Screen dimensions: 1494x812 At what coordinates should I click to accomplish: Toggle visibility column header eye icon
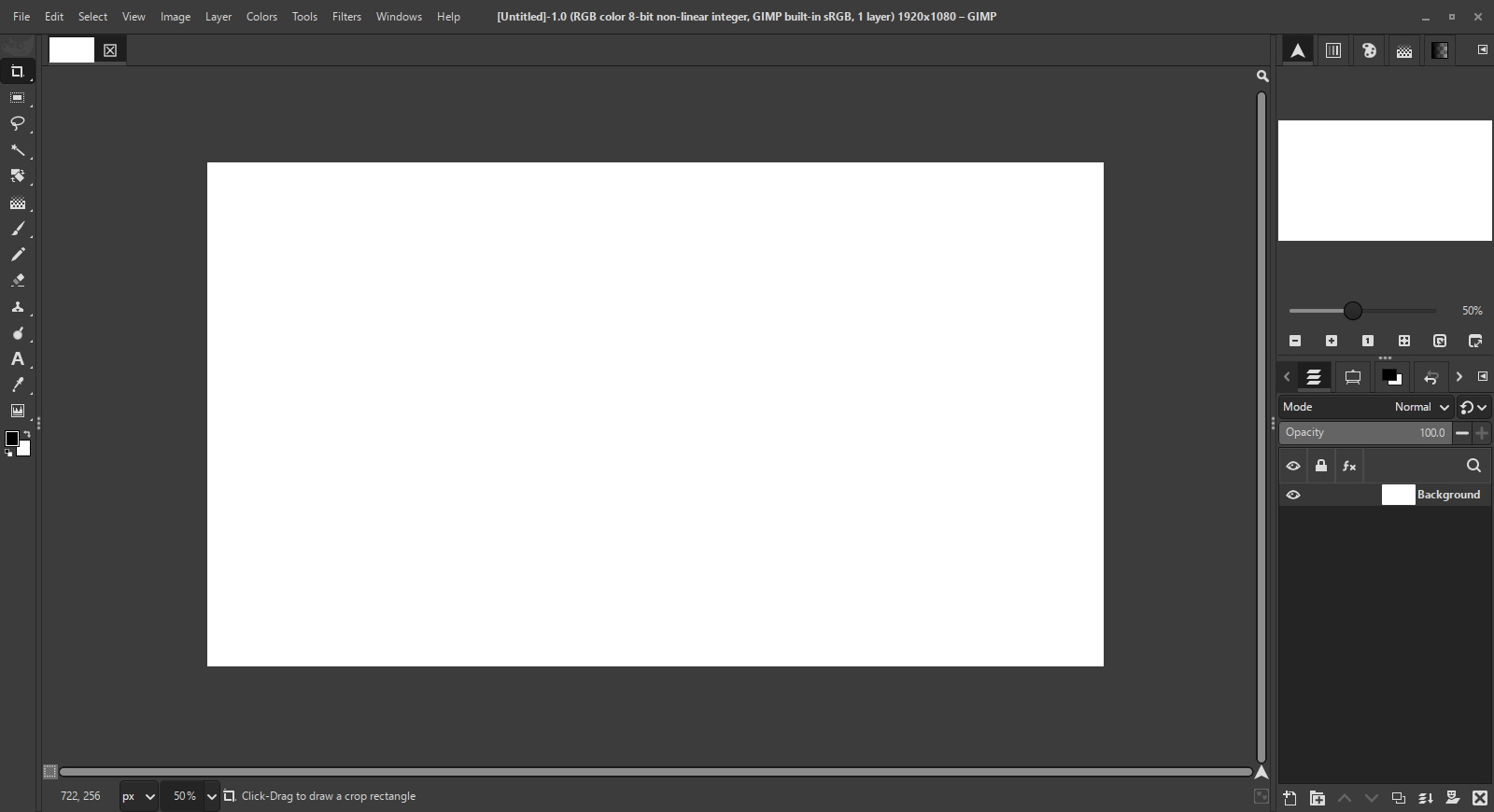click(1293, 466)
